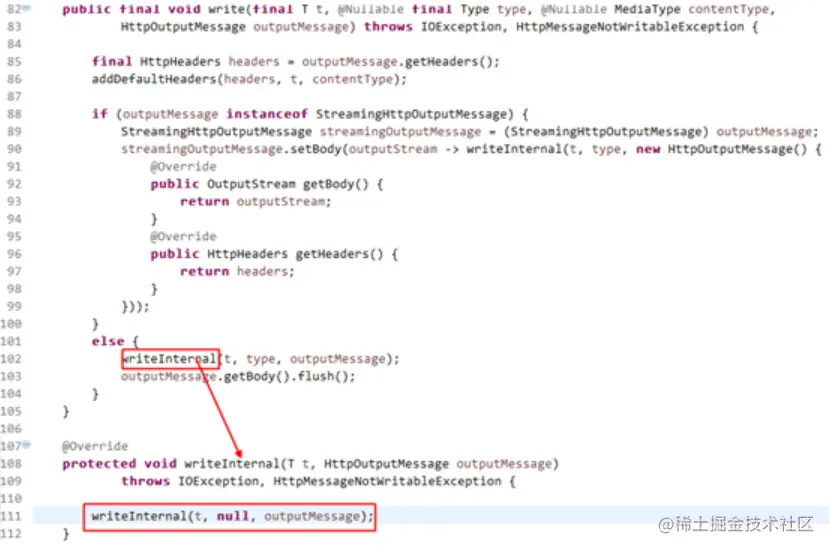Click 'contentType' argument on line 86
This screenshot has width=831, height=551.
click(x=352, y=79)
